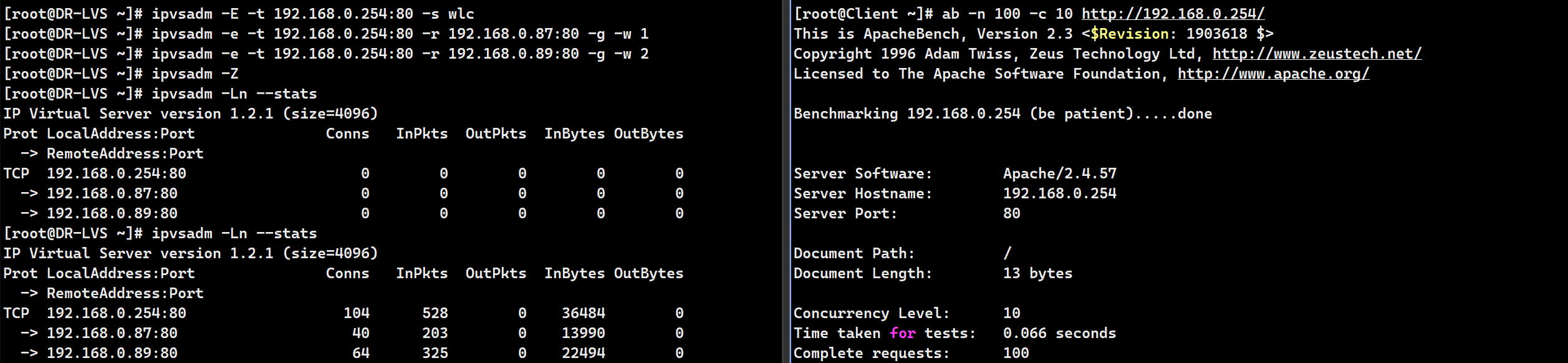1568x363 pixels.
Task: Select the InPkts value 325
Action: 435,353
